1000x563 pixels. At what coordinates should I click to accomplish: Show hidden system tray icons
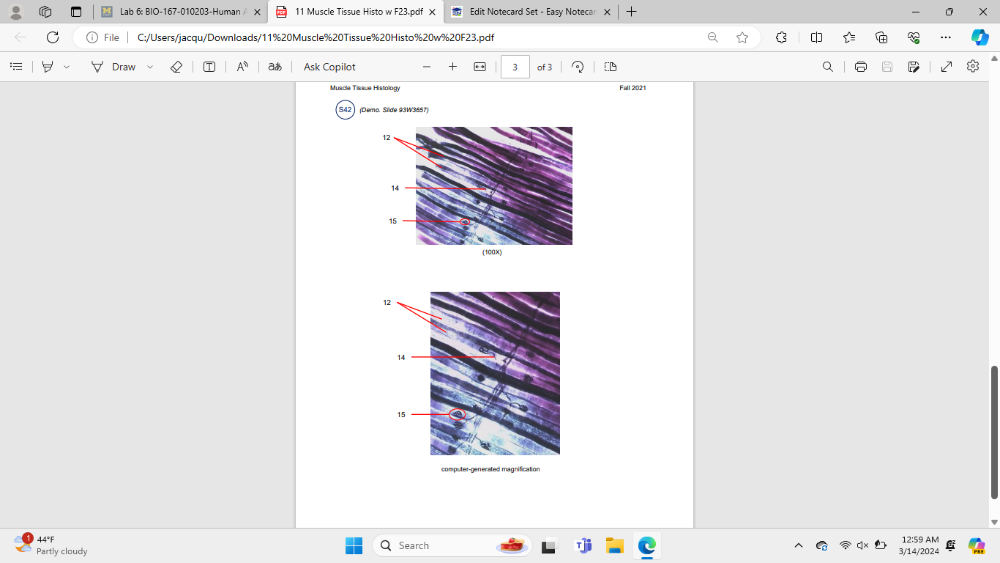point(798,546)
